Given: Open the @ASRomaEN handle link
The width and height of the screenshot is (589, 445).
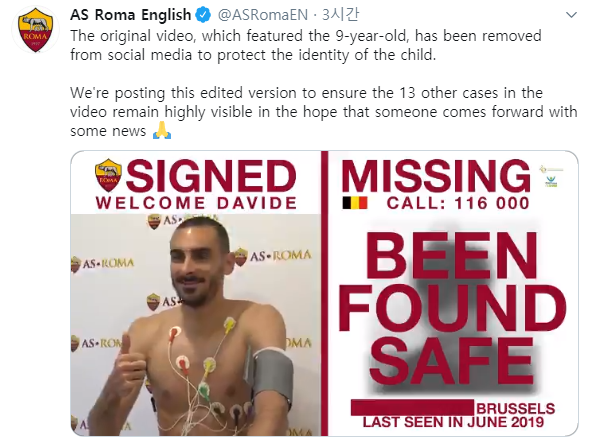Looking at the screenshot, I should point(263,15).
